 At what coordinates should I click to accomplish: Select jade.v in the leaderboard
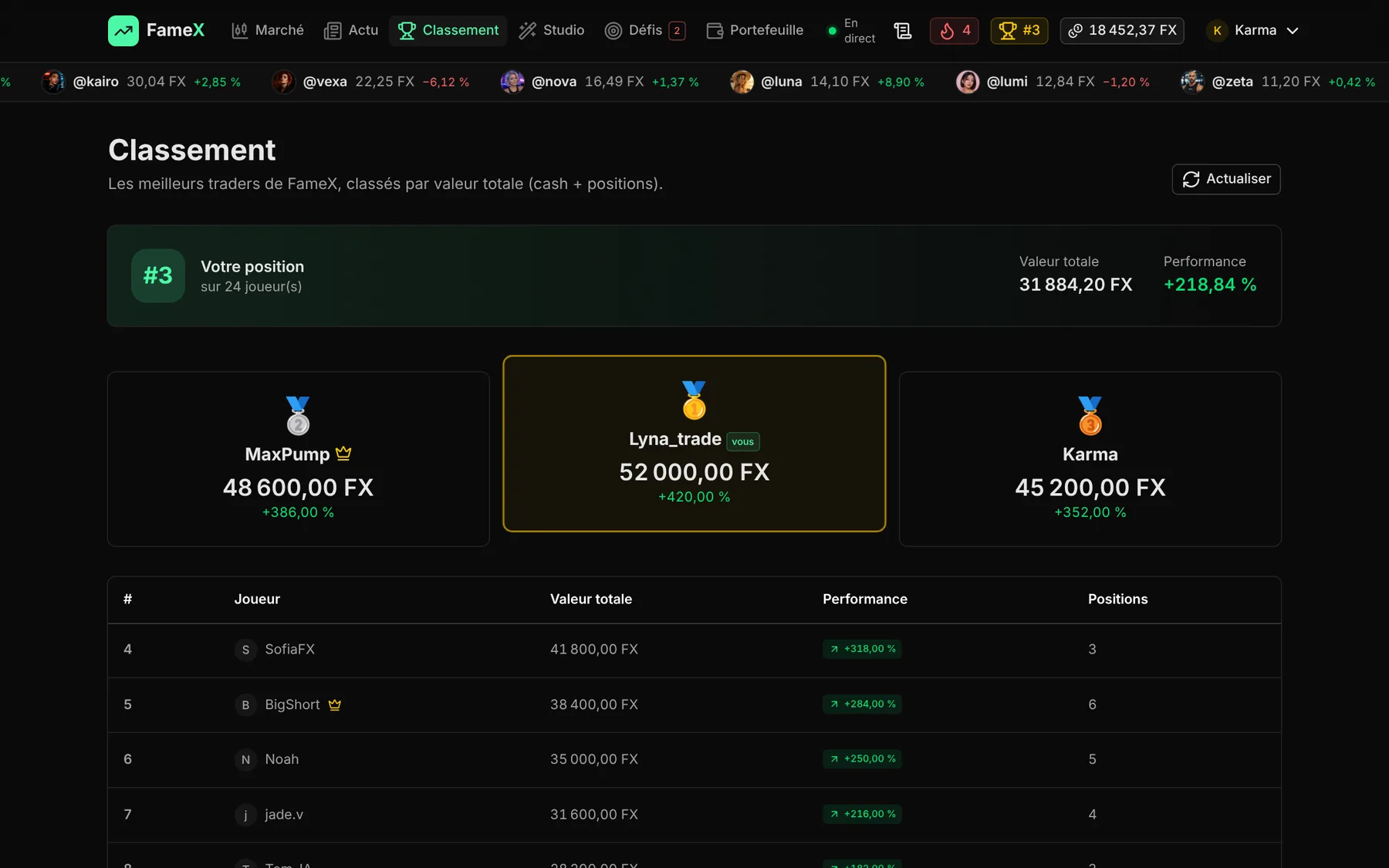click(x=284, y=815)
